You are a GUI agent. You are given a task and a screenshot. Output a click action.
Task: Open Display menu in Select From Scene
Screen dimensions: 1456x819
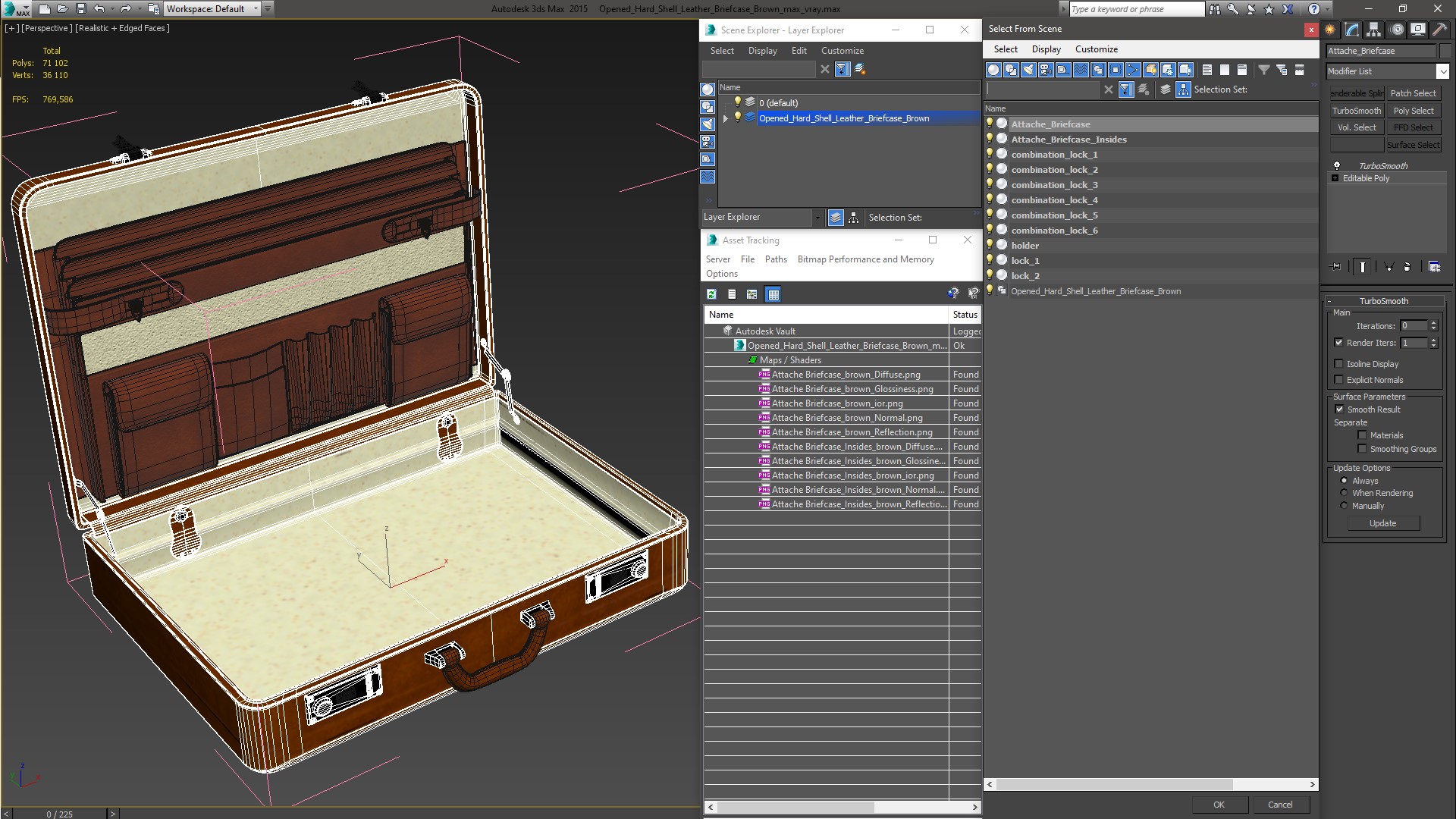pyautogui.click(x=1046, y=49)
